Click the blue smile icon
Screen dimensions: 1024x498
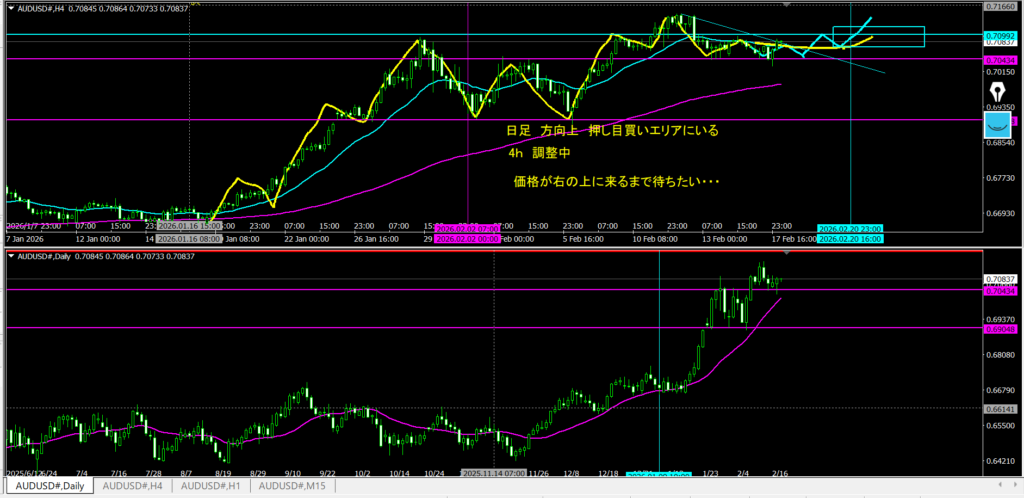(997, 124)
